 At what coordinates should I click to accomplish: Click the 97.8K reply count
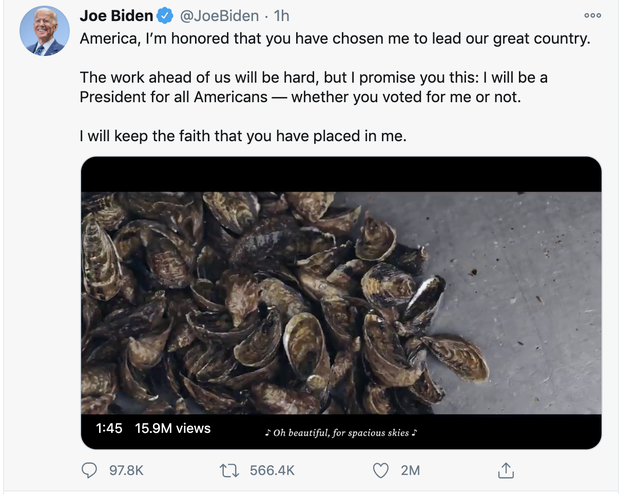[x=124, y=470]
